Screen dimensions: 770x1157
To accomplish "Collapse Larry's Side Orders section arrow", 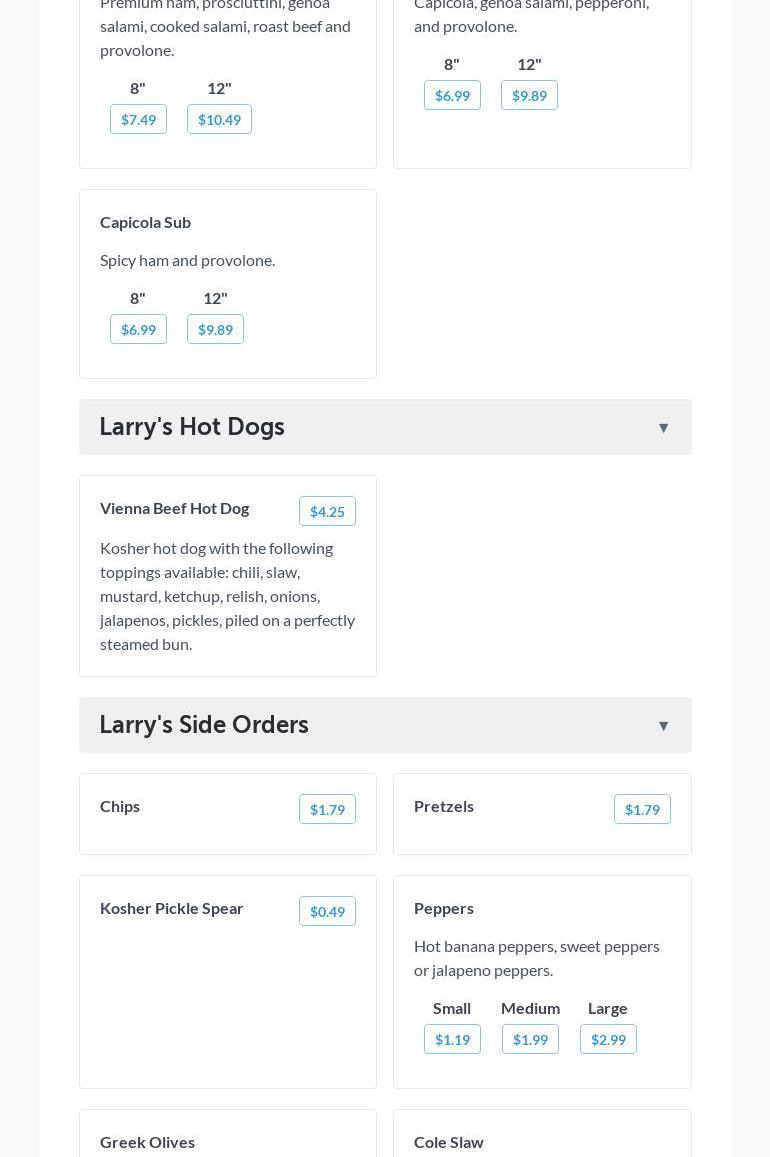I will pos(663,726).
